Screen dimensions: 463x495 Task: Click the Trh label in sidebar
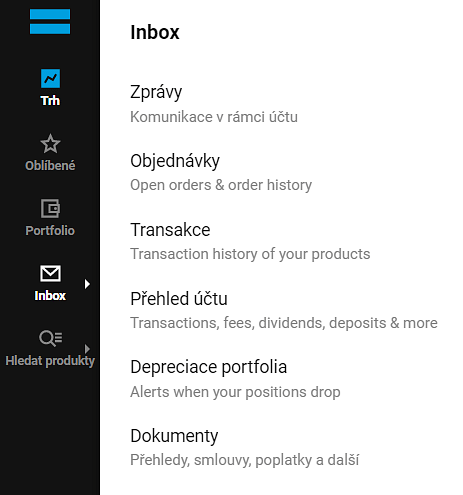click(x=50, y=101)
